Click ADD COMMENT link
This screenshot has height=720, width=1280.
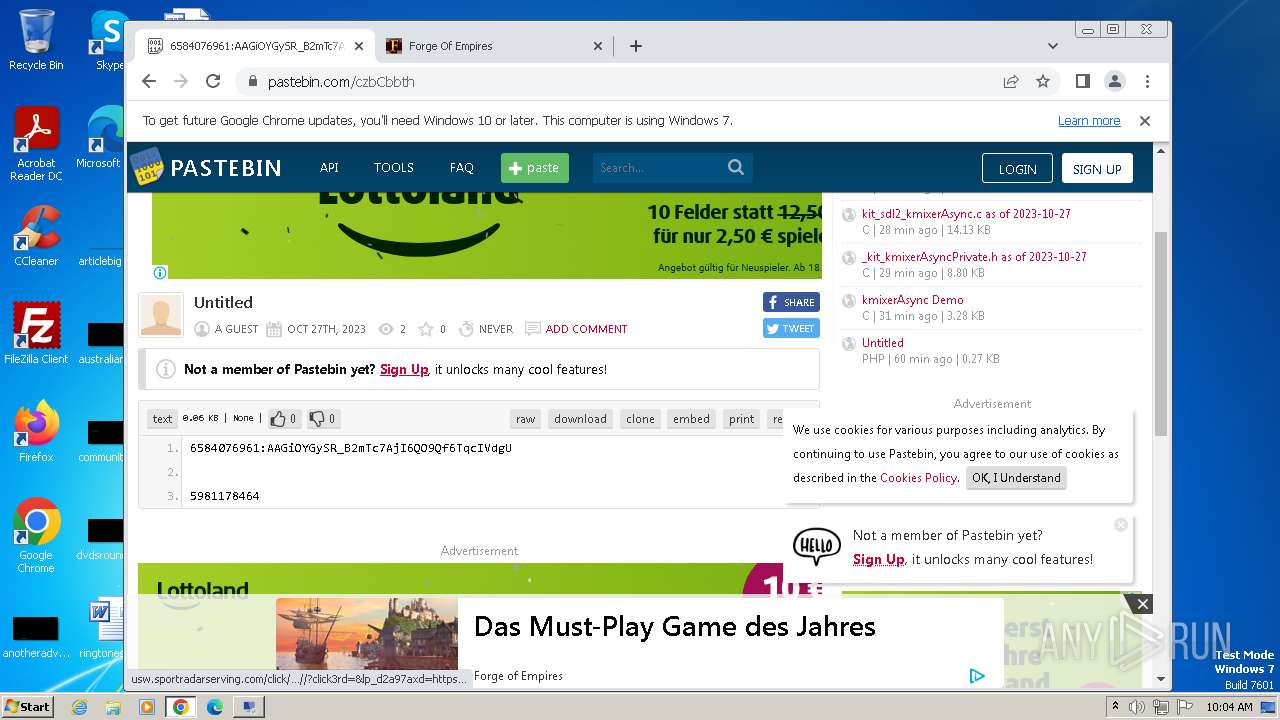pyautogui.click(x=586, y=329)
